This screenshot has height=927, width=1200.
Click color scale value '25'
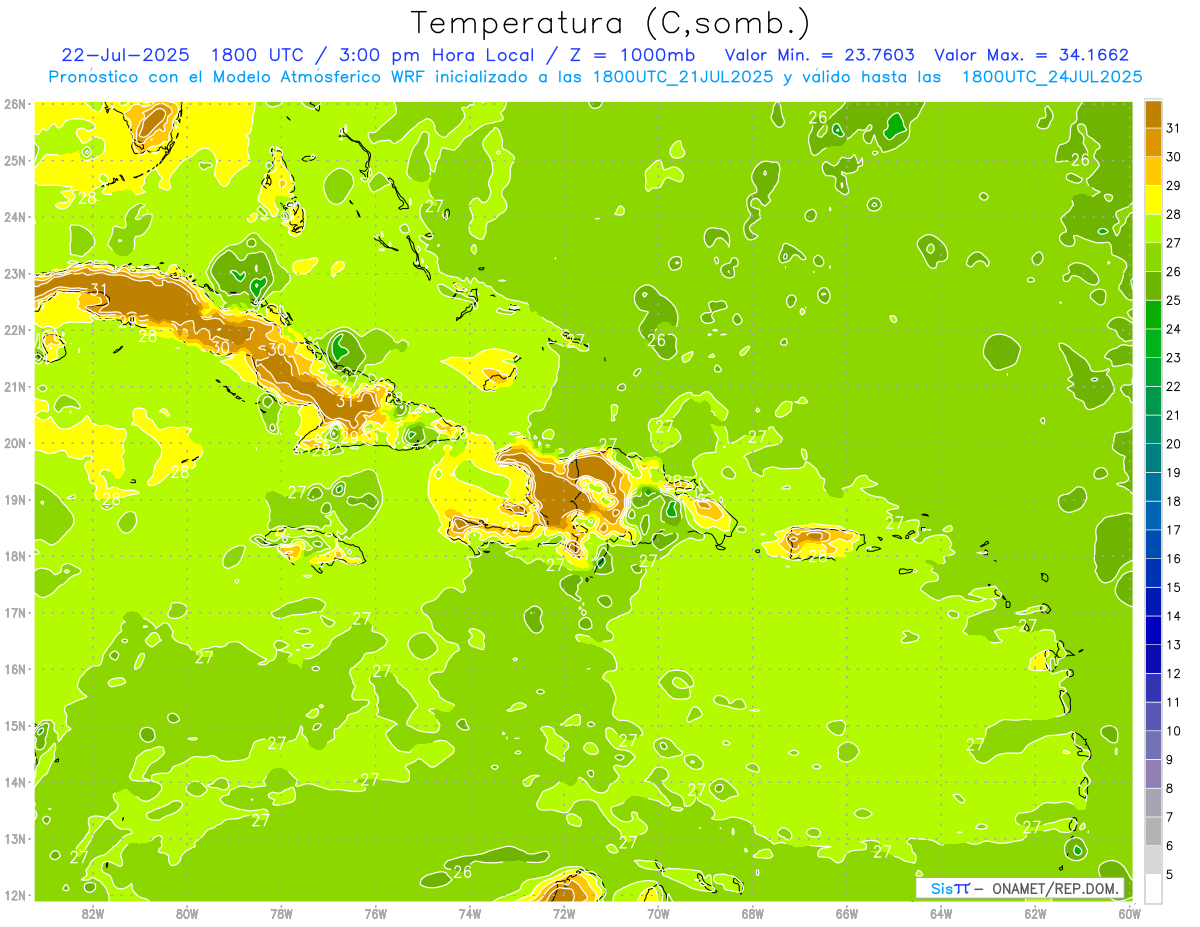[x=1174, y=300]
